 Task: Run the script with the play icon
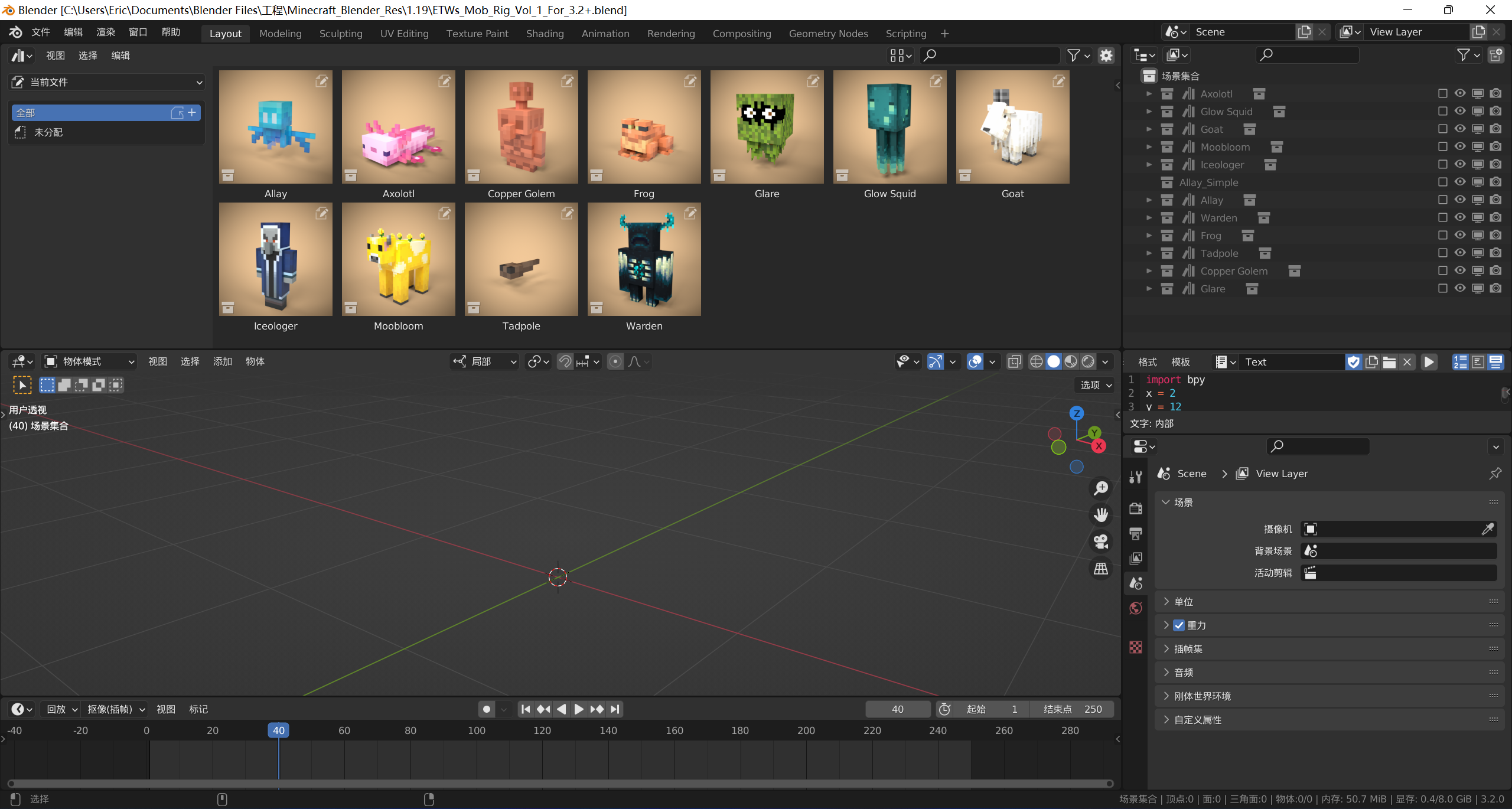click(1429, 362)
